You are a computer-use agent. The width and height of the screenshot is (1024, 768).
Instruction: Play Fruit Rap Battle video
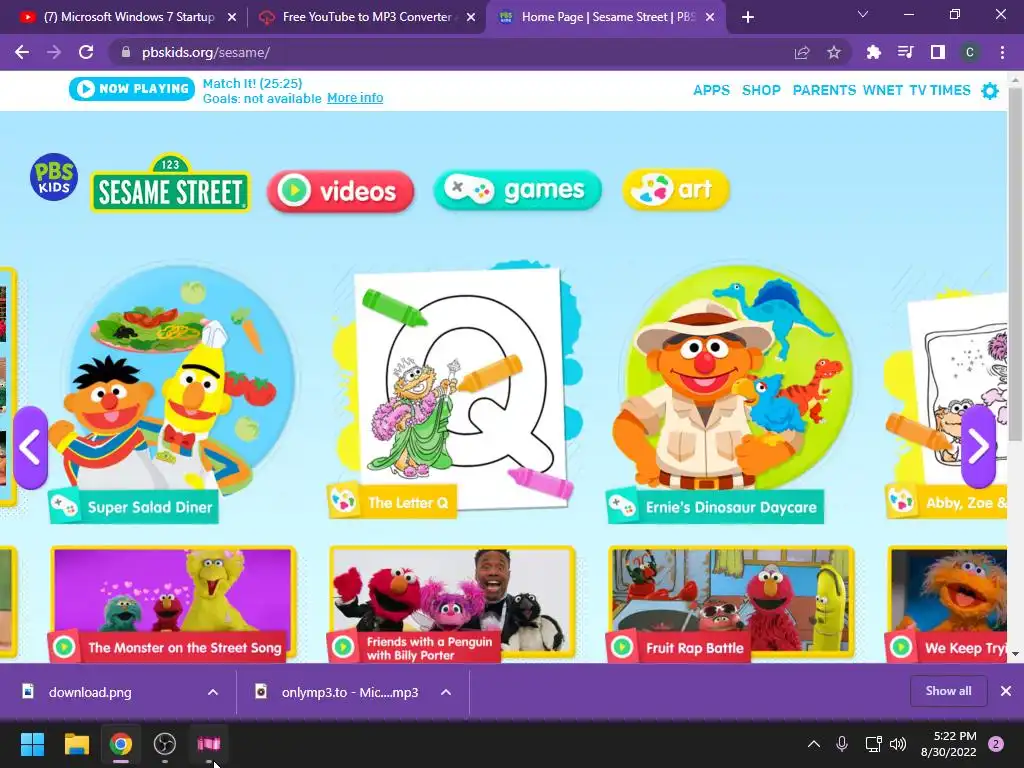pos(730,604)
